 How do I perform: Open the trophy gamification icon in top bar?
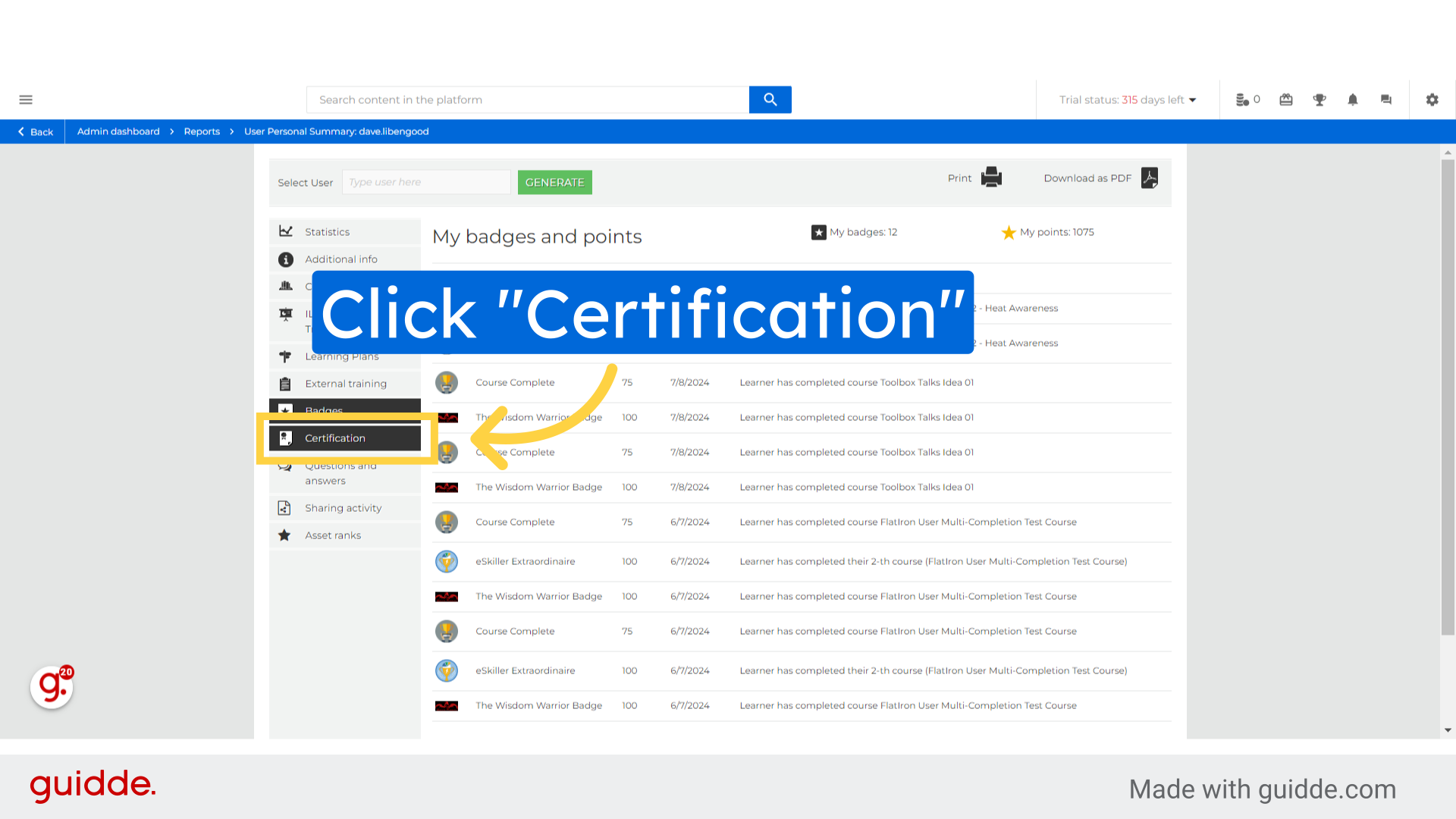pos(1319,99)
